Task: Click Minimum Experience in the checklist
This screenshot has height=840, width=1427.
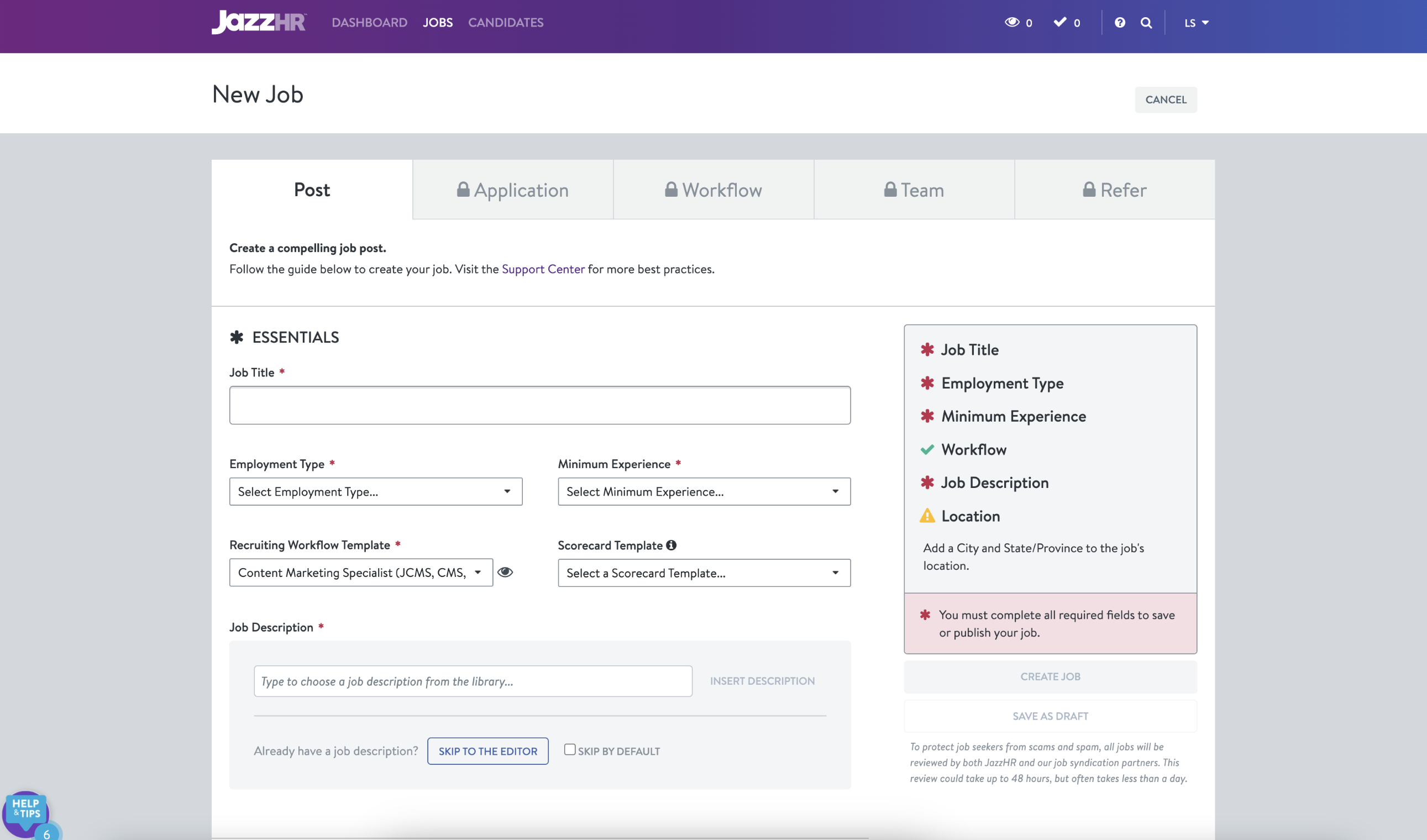Action: (x=1014, y=417)
